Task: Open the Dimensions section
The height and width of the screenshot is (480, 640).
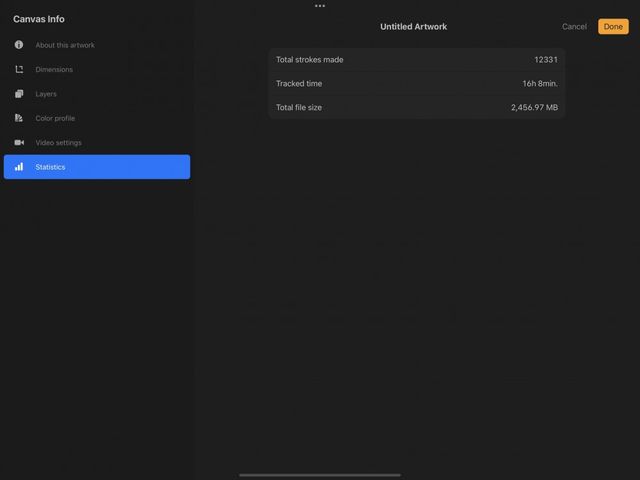Action: (x=97, y=69)
